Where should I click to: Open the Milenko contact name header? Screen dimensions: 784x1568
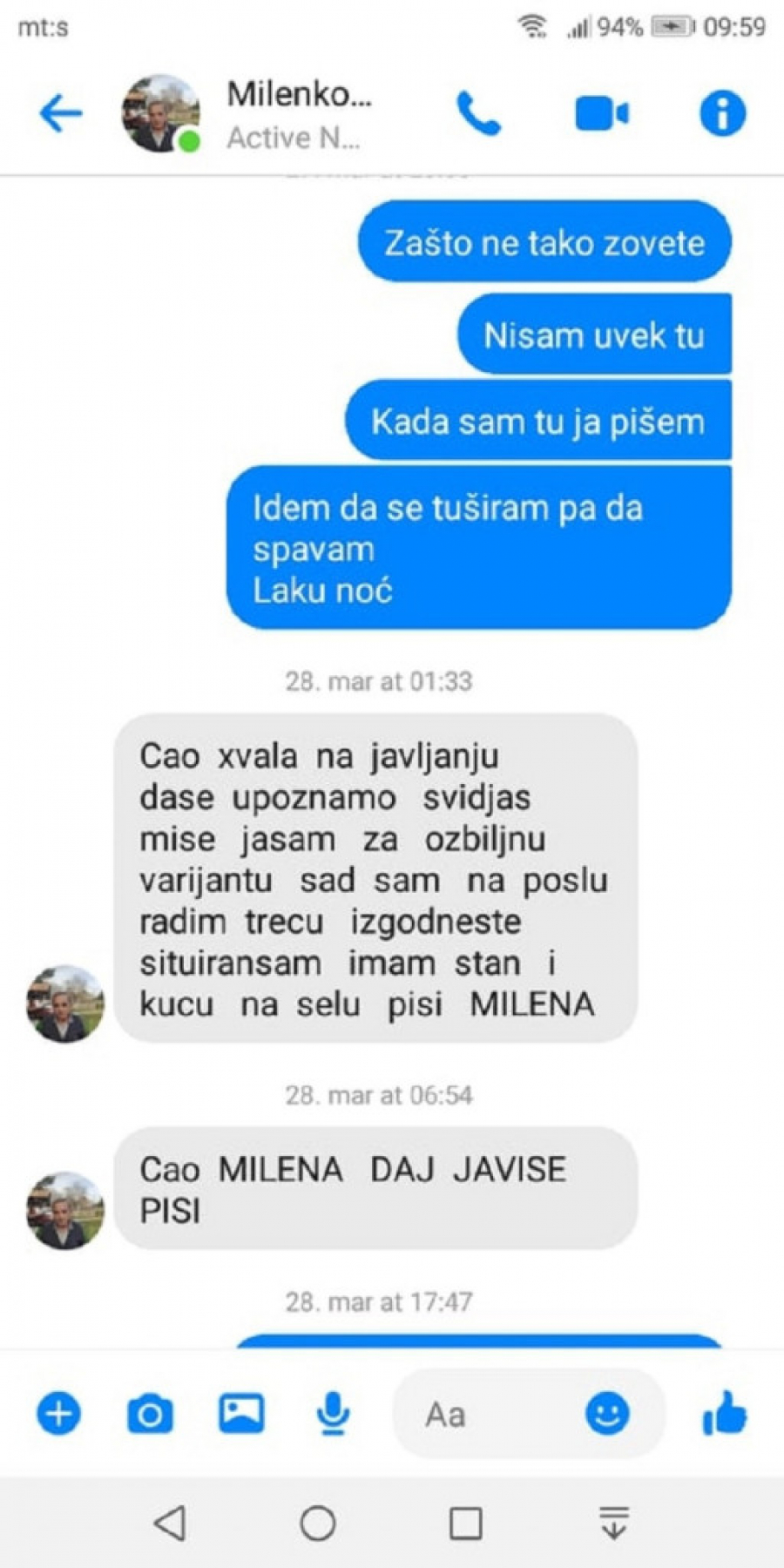point(300,93)
